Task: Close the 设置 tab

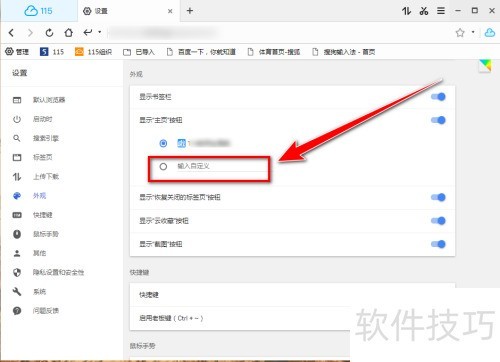Action: pos(170,11)
